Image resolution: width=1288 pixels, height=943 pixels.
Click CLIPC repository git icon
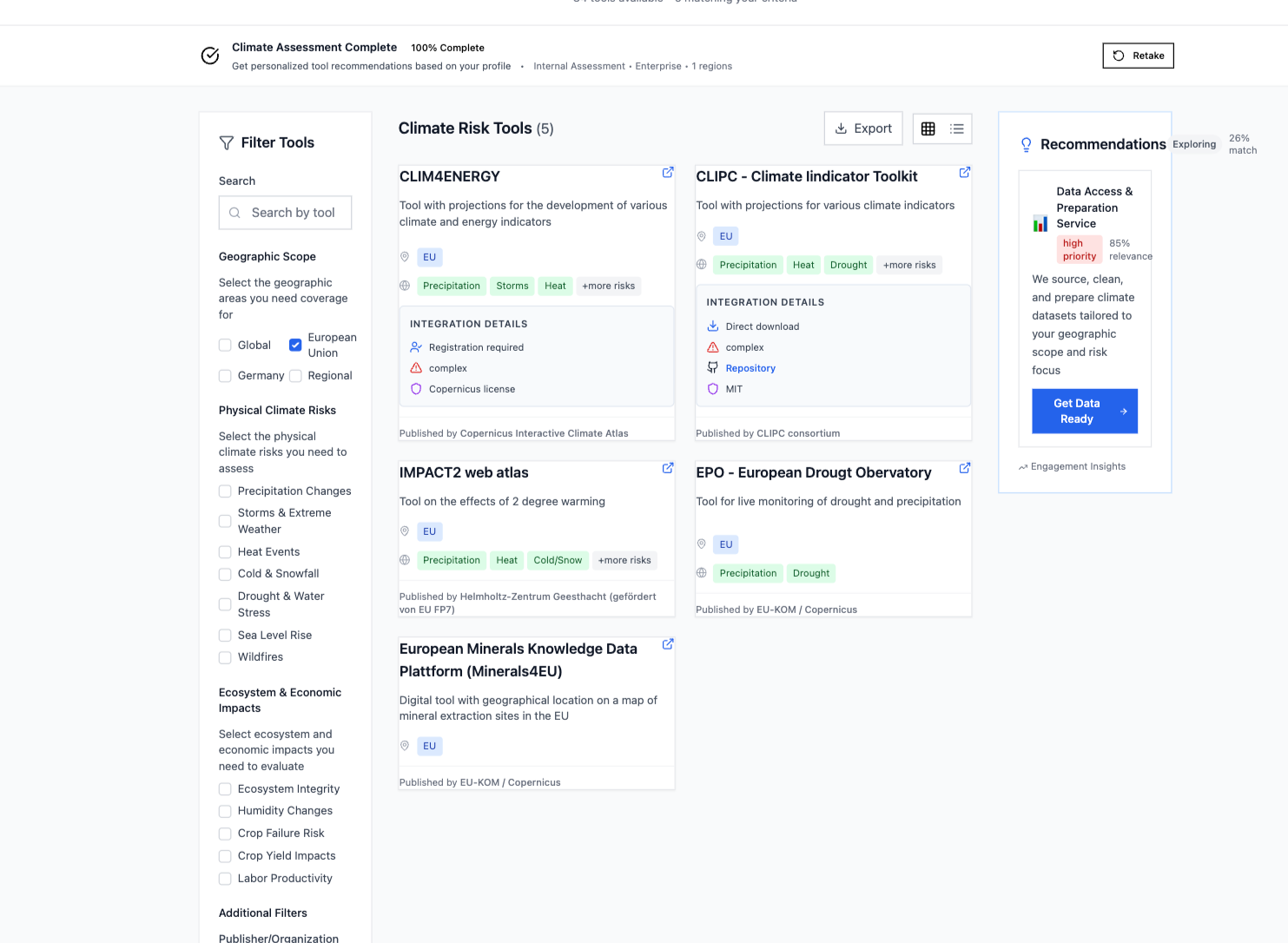coord(713,368)
